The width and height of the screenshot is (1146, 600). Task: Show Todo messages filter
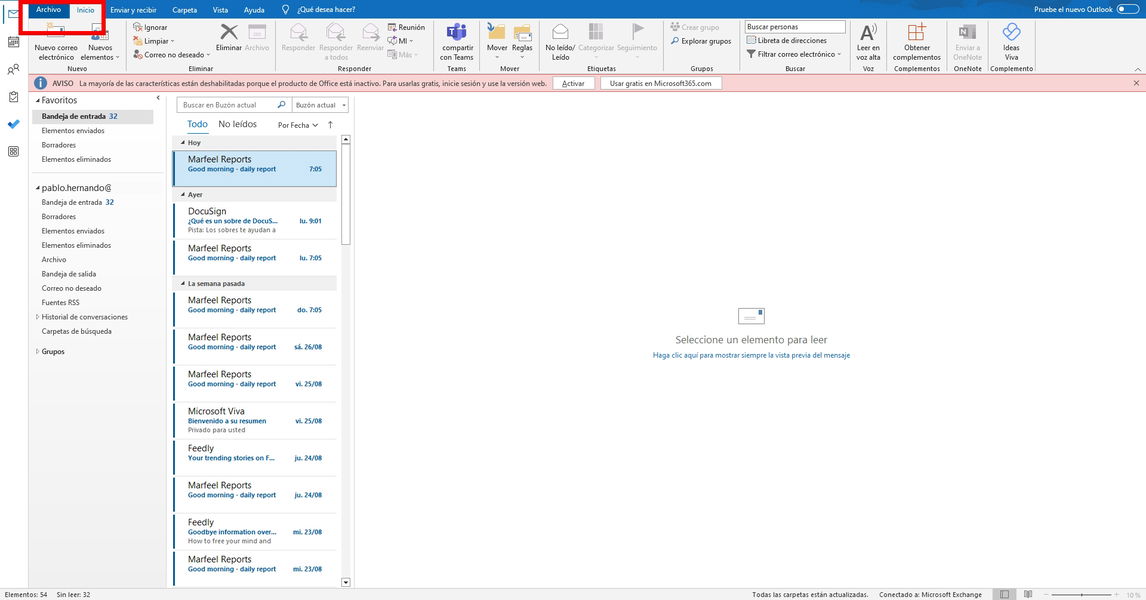(197, 124)
